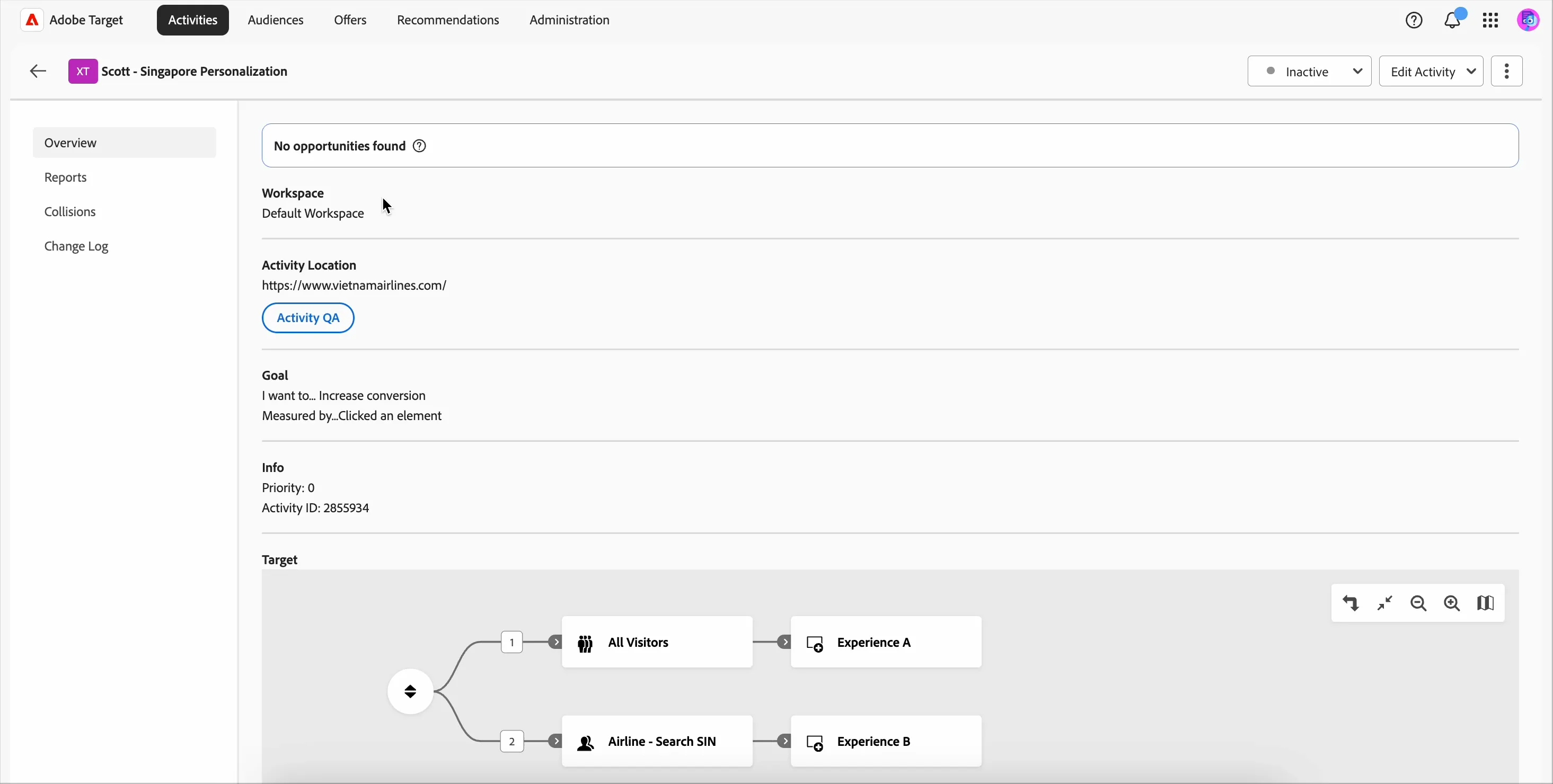
Task: Open the Administration tab
Action: click(569, 20)
